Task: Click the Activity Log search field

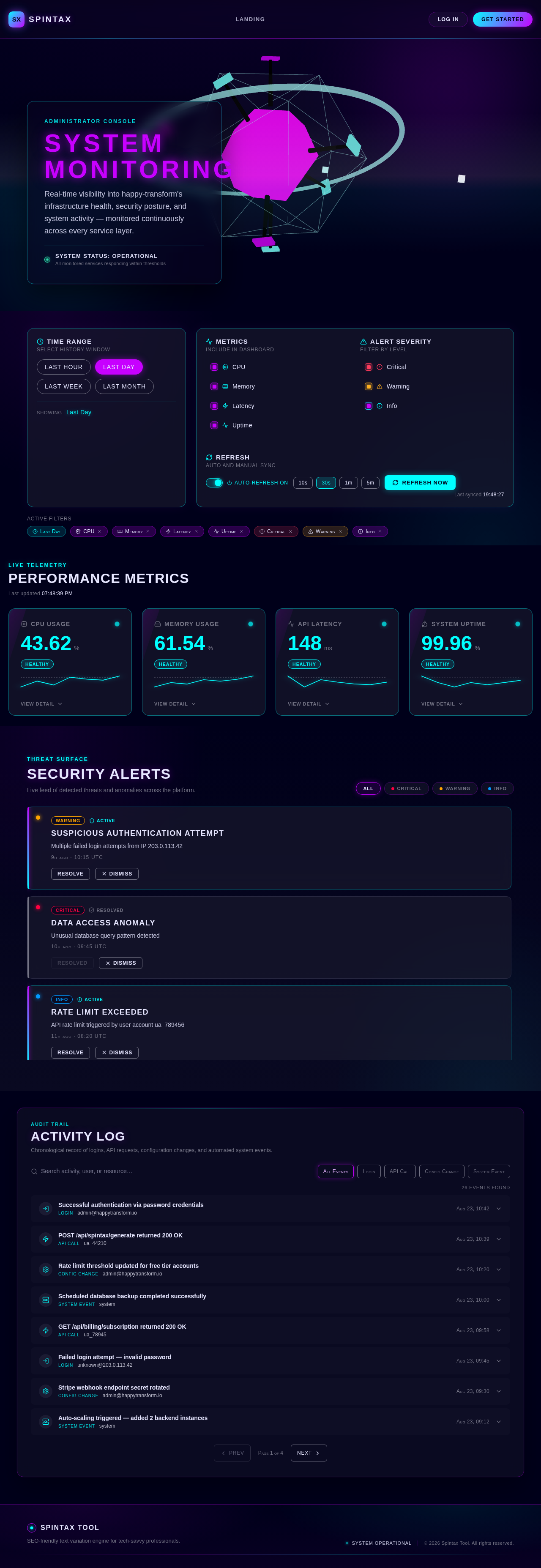Action: click(107, 1171)
